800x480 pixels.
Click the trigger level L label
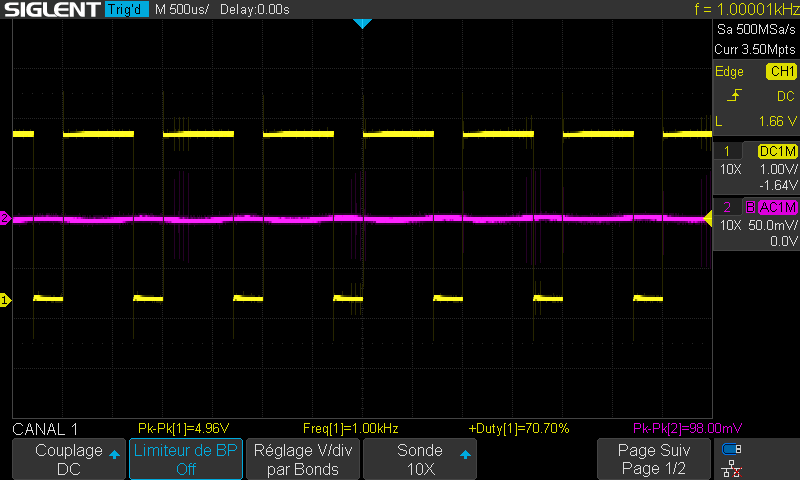[x=719, y=121]
